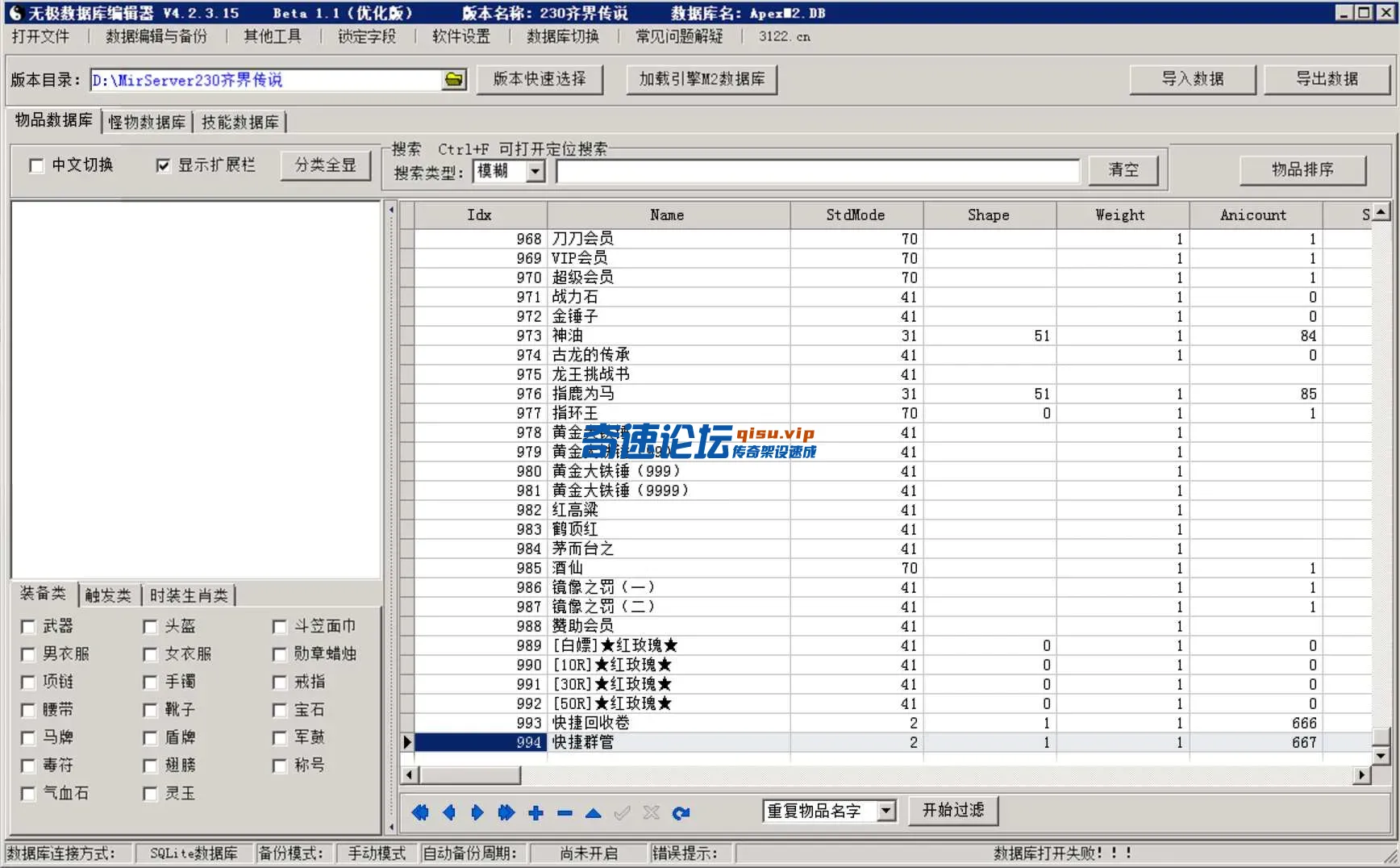Check the 戒指 checkbox
Image resolution: width=1400 pixels, height=868 pixels.
[280, 682]
